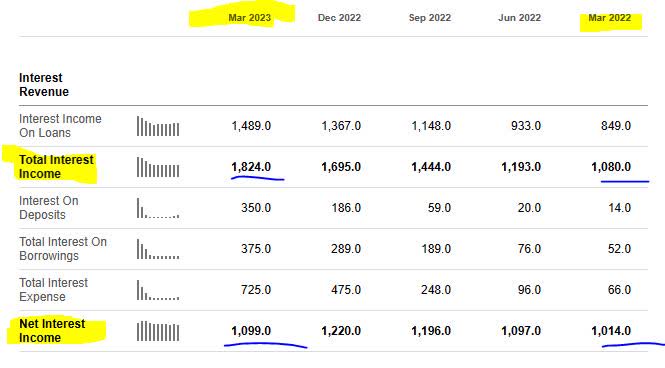Select the 186.0 deposits interest value
The width and height of the screenshot is (665, 368).
[x=346, y=208]
